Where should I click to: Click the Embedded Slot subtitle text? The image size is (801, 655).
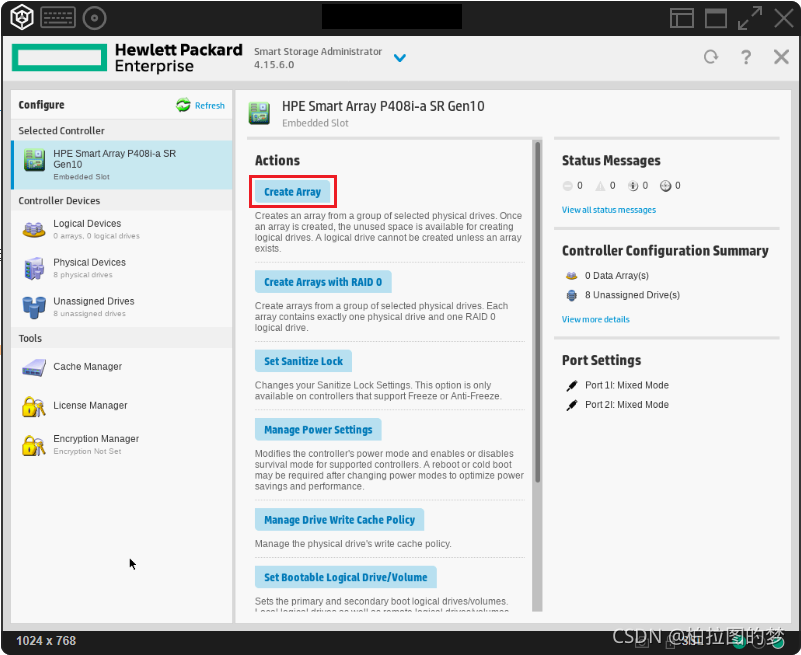(x=315, y=123)
